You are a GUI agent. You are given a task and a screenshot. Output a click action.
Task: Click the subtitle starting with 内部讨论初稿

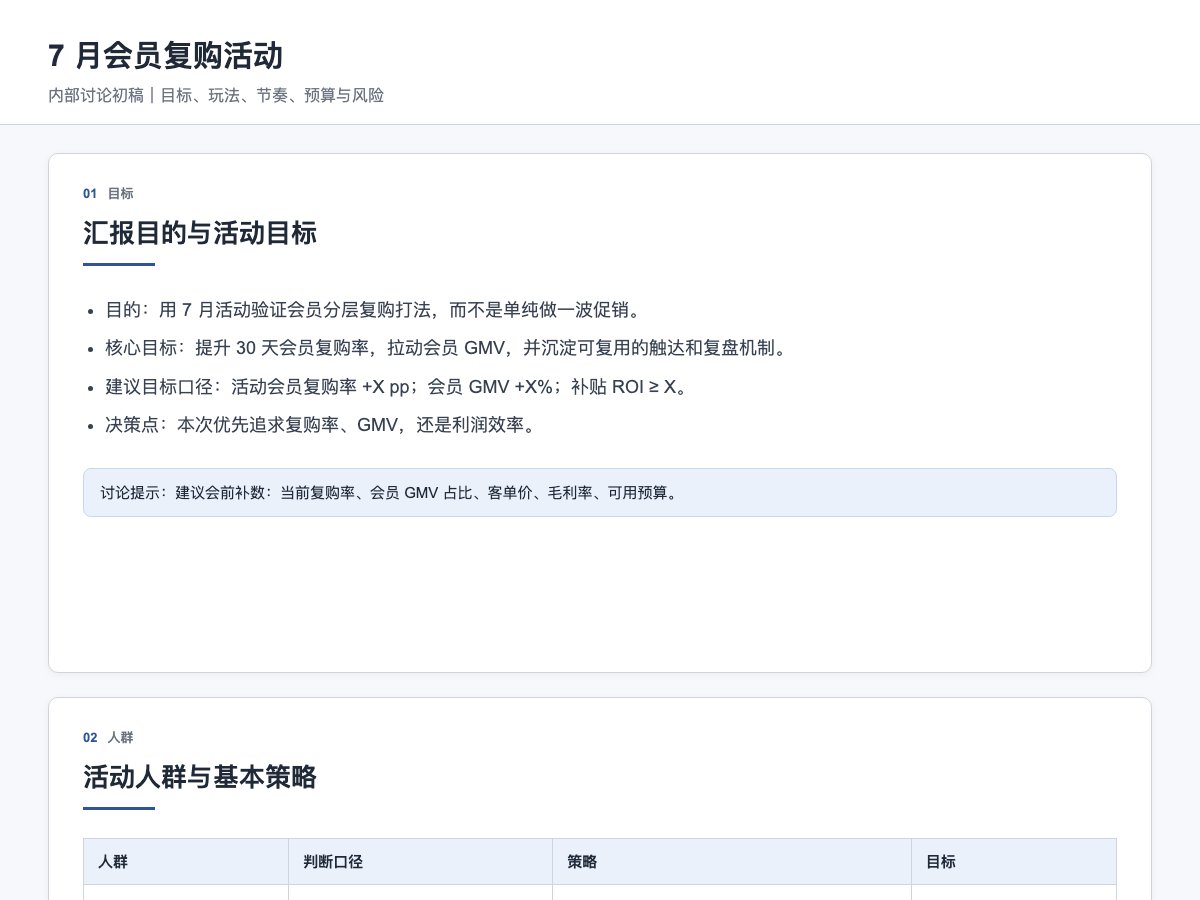coord(216,96)
